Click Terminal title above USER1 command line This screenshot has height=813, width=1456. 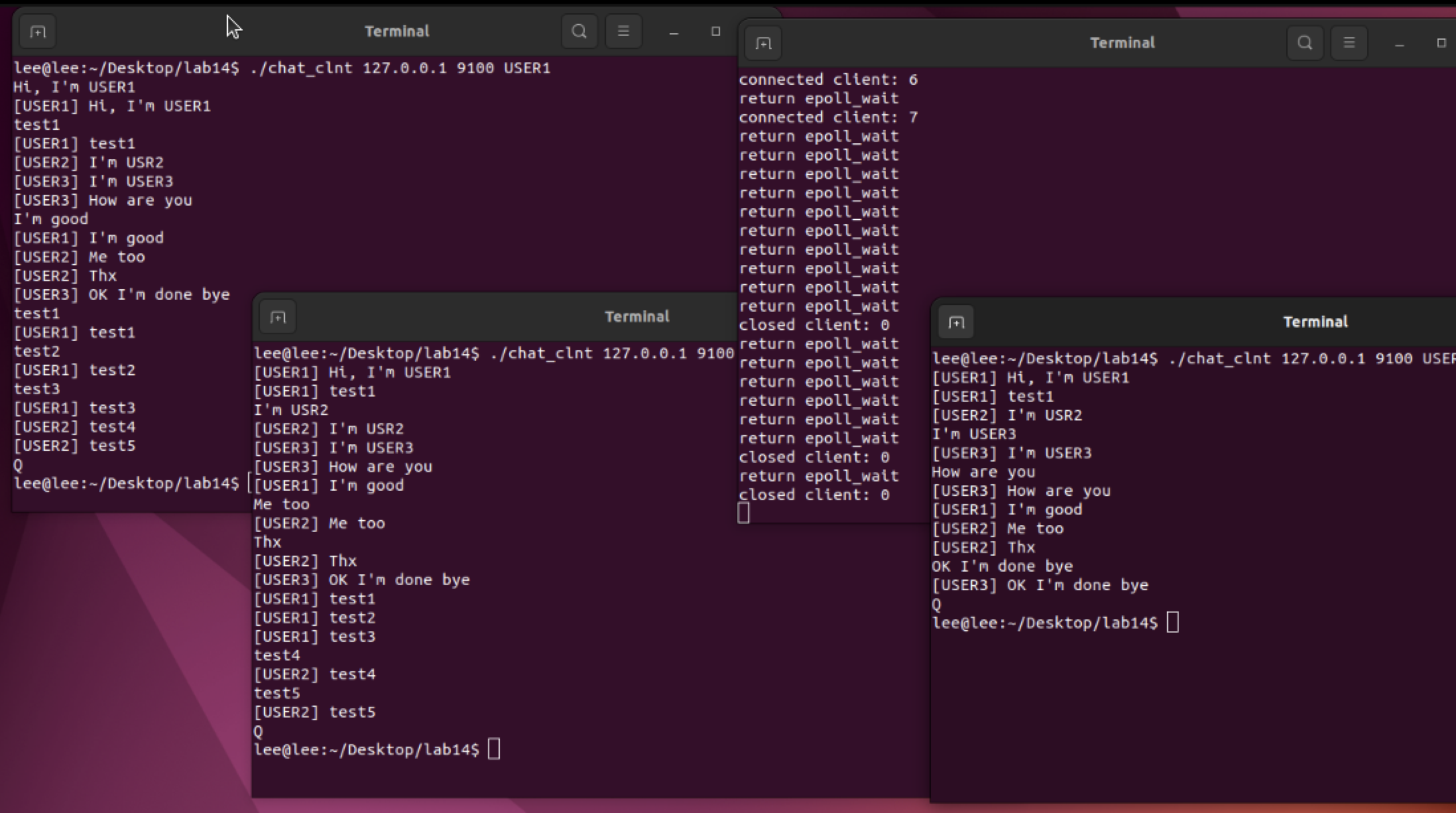pos(396,31)
